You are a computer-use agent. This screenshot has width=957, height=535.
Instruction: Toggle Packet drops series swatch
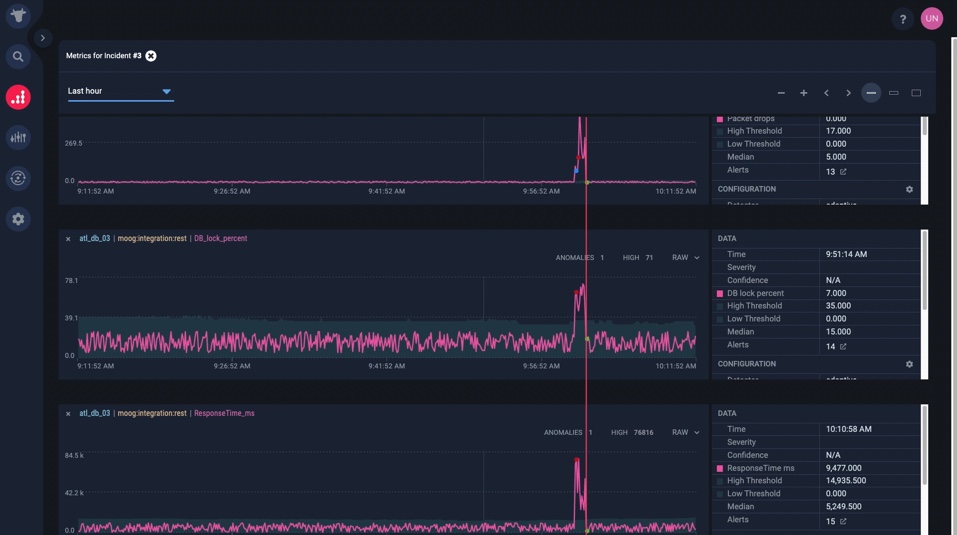[x=720, y=119]
